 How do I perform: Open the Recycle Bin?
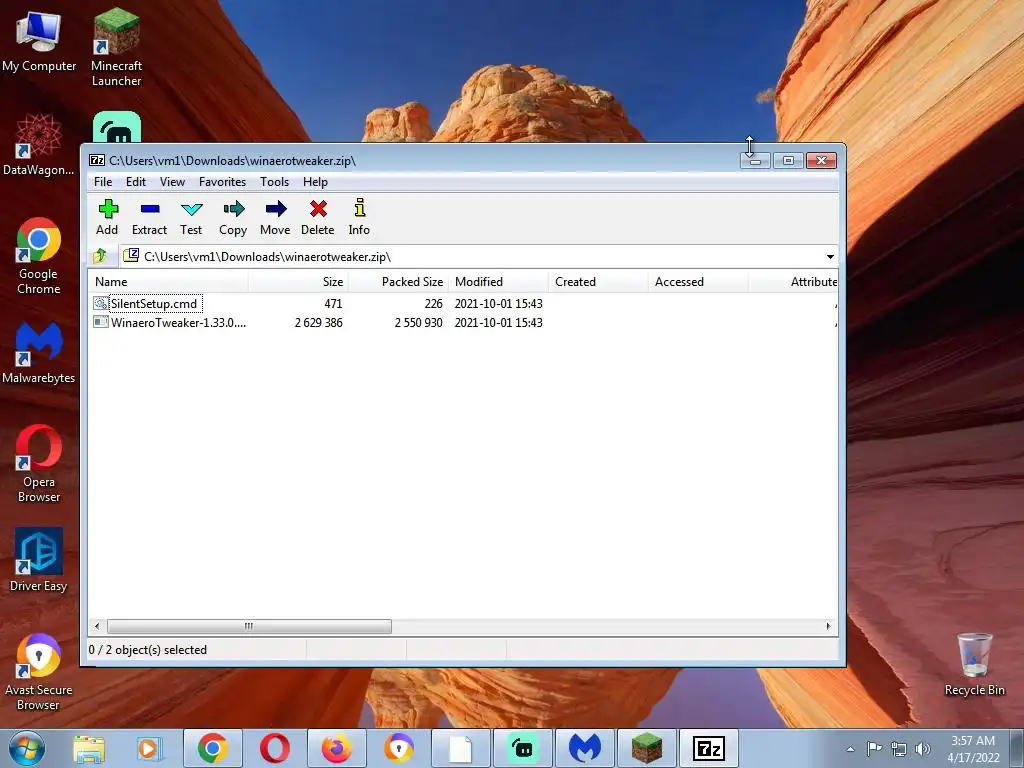pos(974,664)
